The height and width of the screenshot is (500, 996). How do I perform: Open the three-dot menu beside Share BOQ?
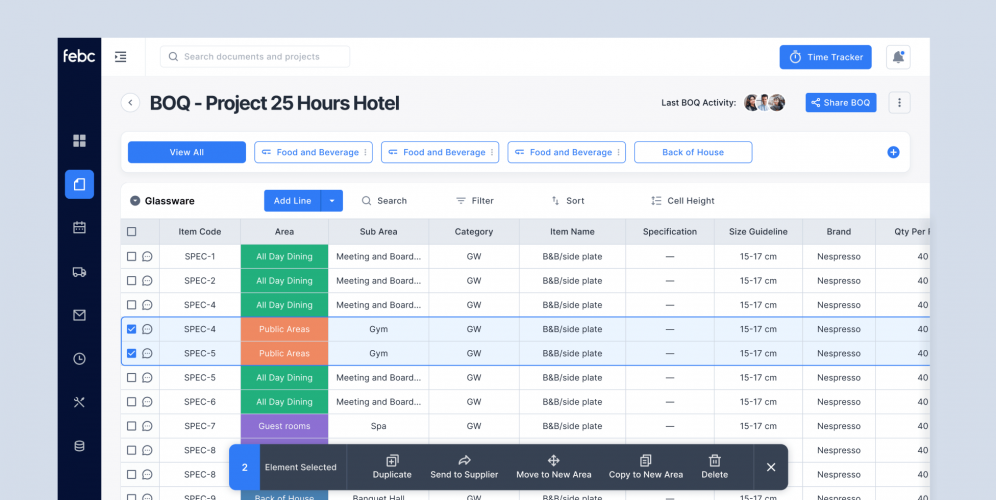point(899,103)
